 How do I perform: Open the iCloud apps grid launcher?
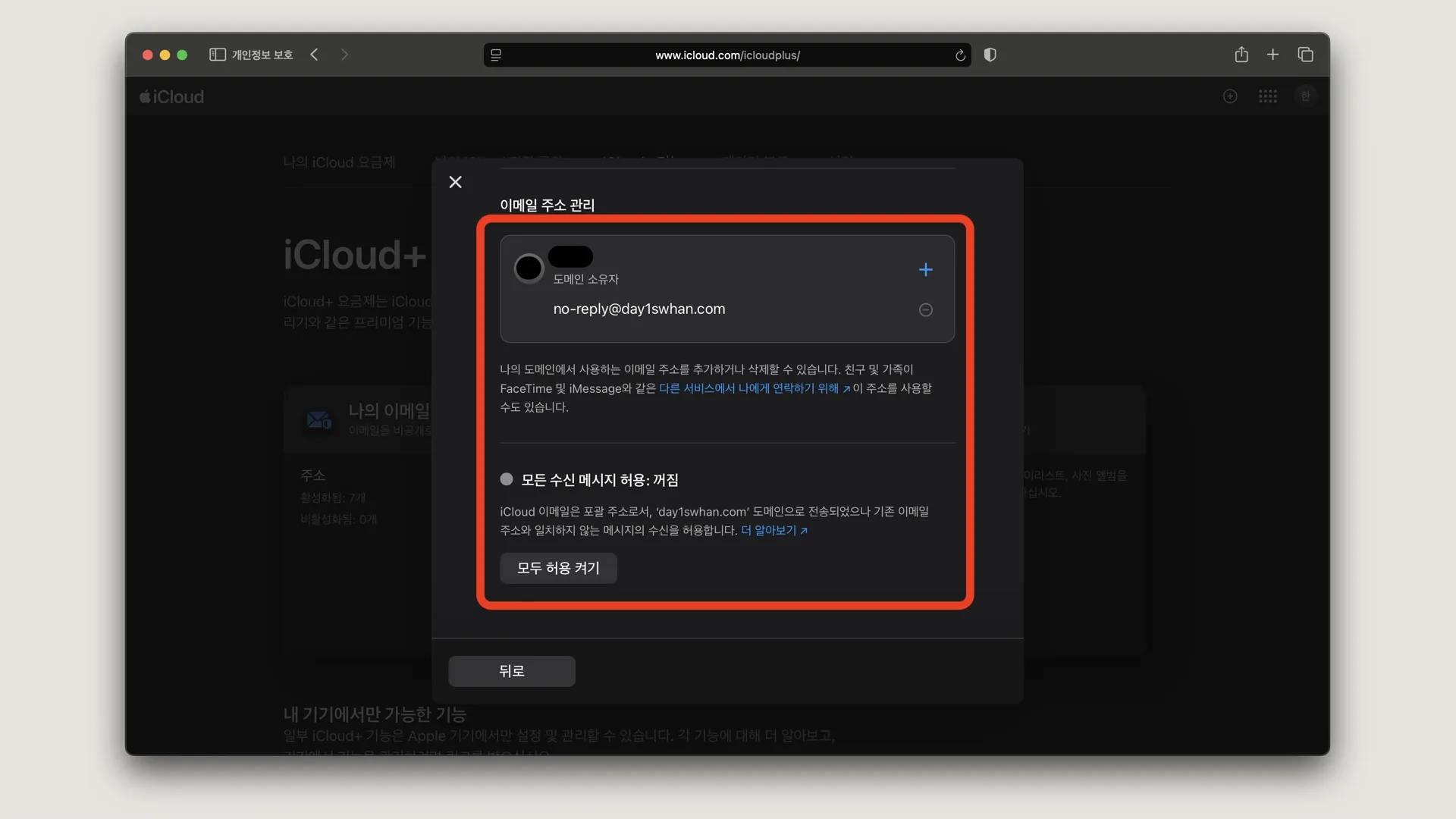[x=1268, y=96]
